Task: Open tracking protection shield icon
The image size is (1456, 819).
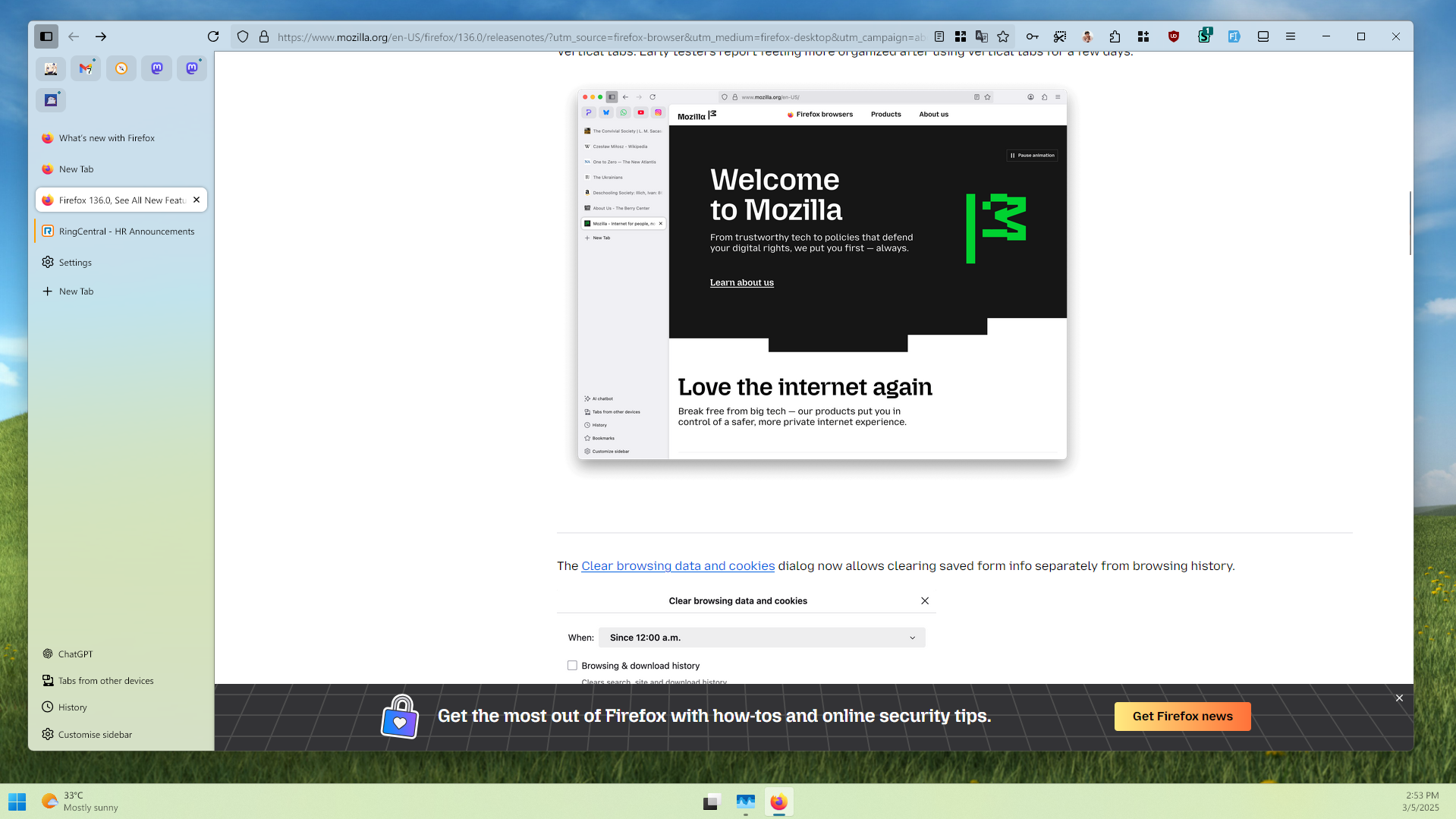Action: [x=243, y=36]
